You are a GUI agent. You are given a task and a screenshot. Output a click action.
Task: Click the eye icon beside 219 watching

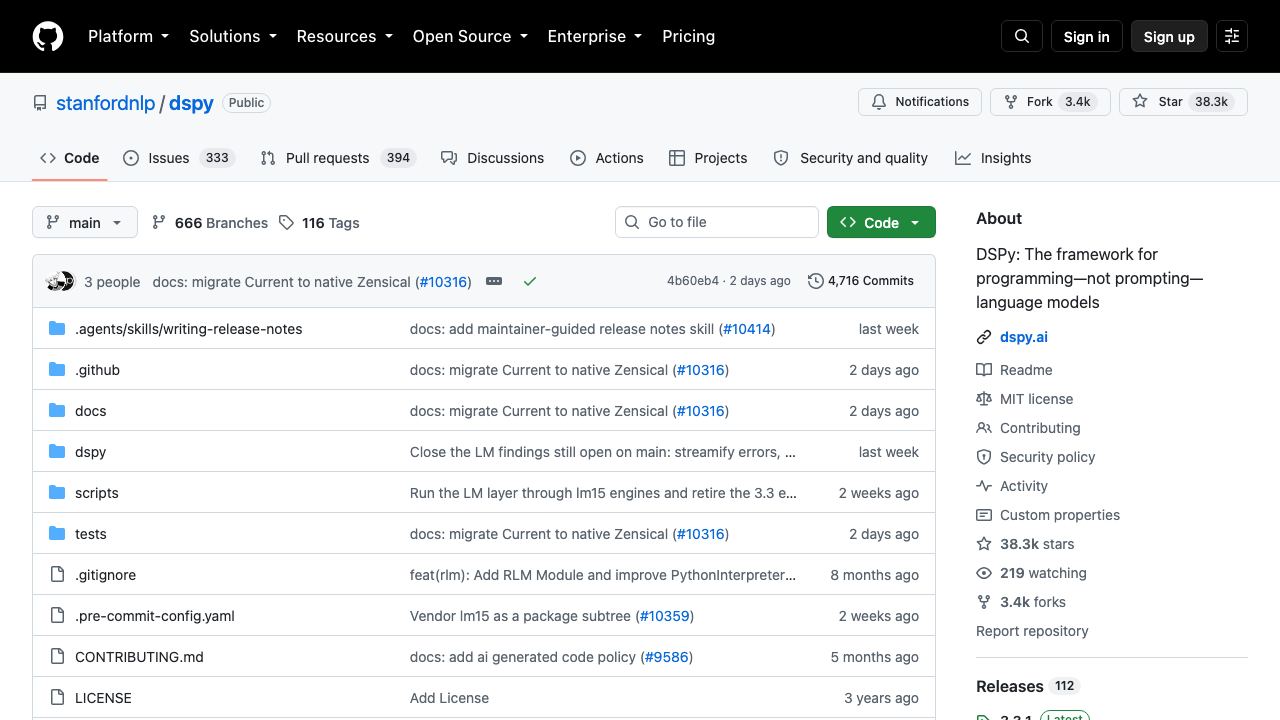coord(984,573)
